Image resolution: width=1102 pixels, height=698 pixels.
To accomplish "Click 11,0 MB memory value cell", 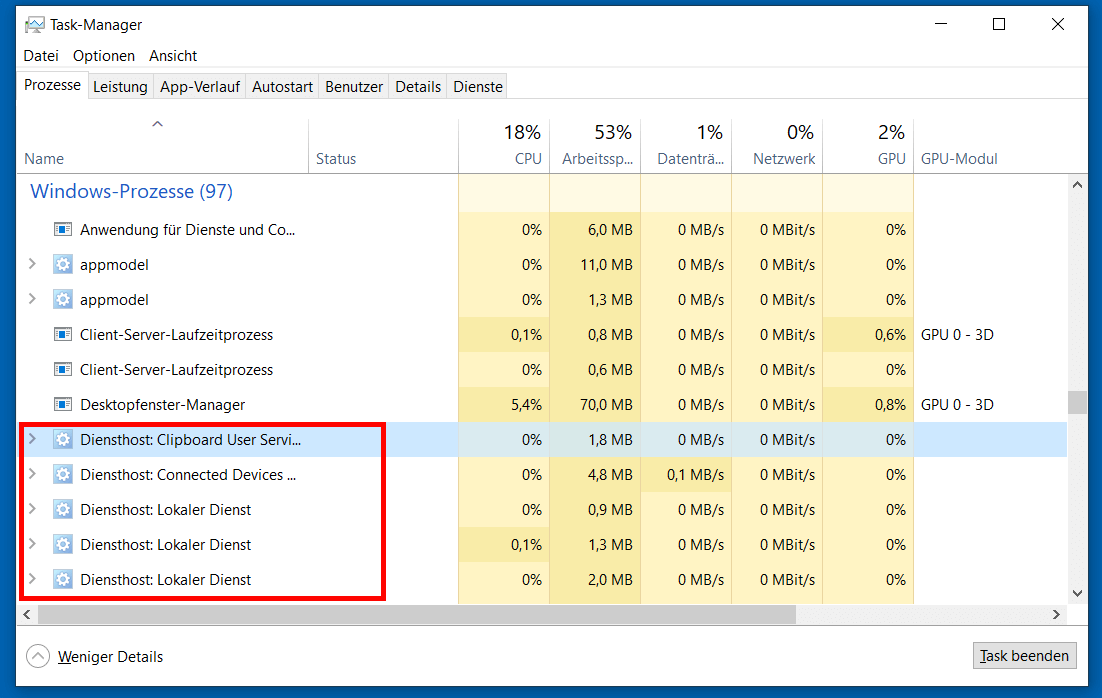I will pos(595,265).
